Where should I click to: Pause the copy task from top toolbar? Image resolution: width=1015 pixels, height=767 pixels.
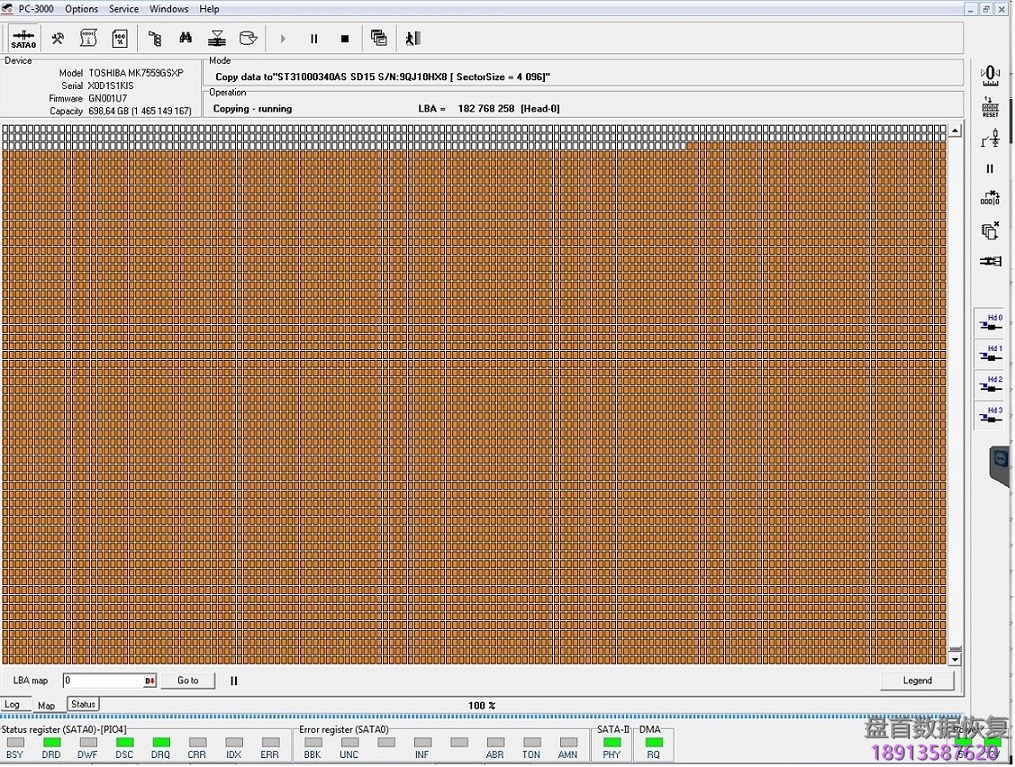314,39
